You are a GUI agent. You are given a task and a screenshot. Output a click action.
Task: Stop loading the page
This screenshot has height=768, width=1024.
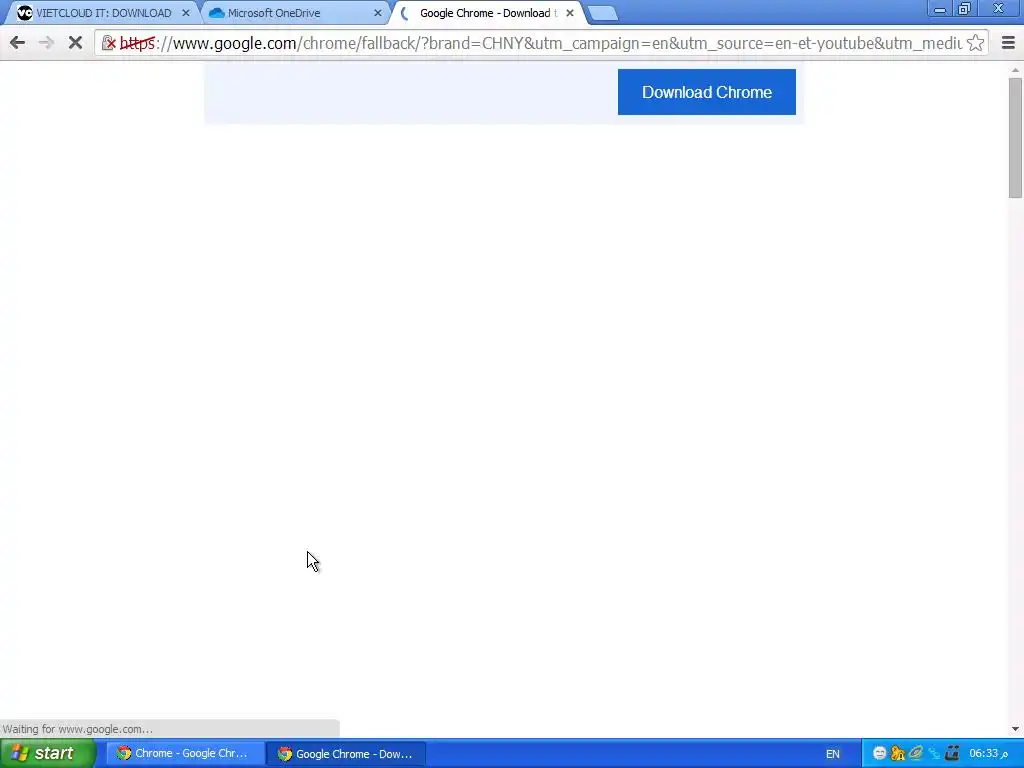[75, 43]
